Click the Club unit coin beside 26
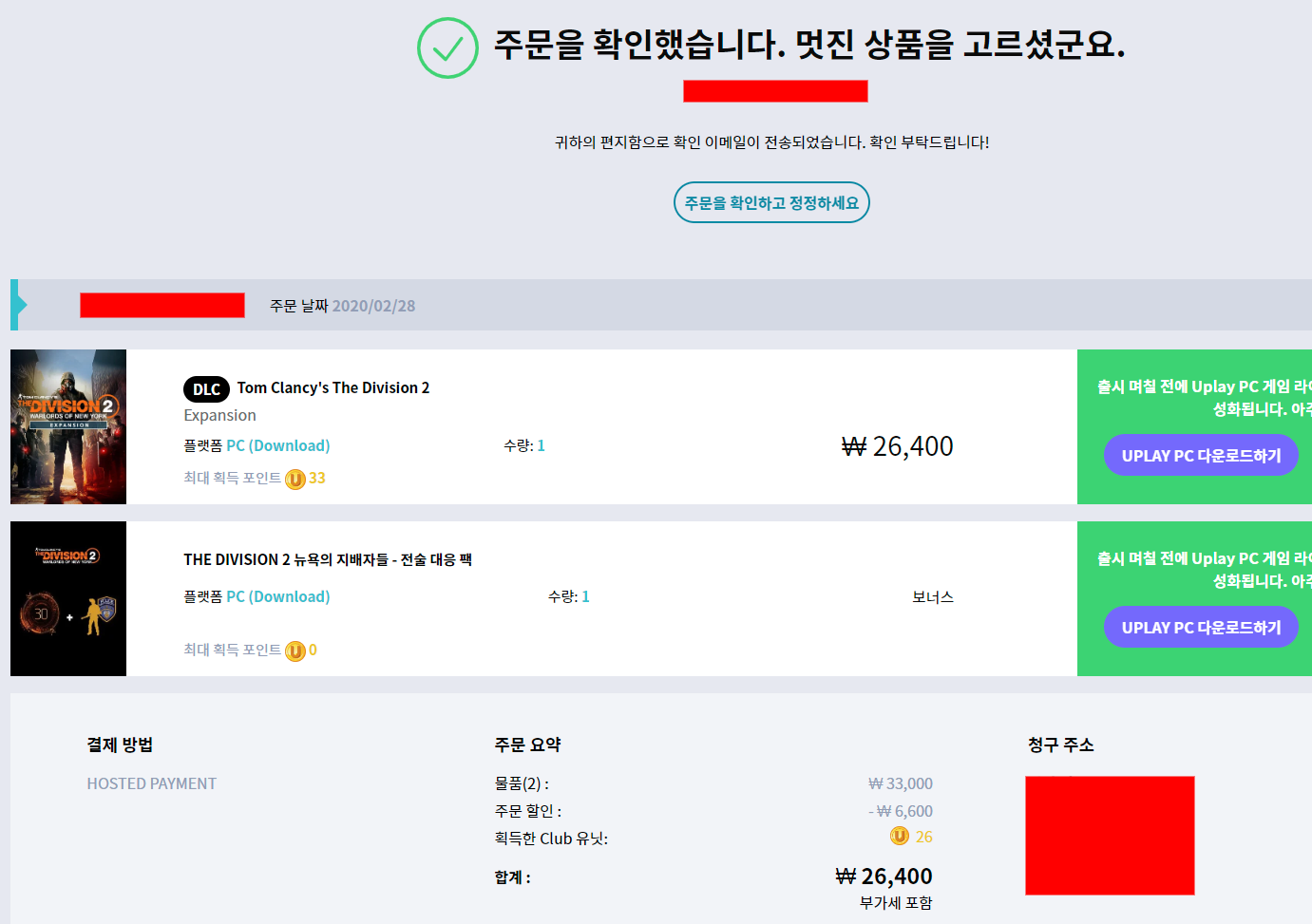This screenshot has height=924, width=1312. tap(900, 836)
